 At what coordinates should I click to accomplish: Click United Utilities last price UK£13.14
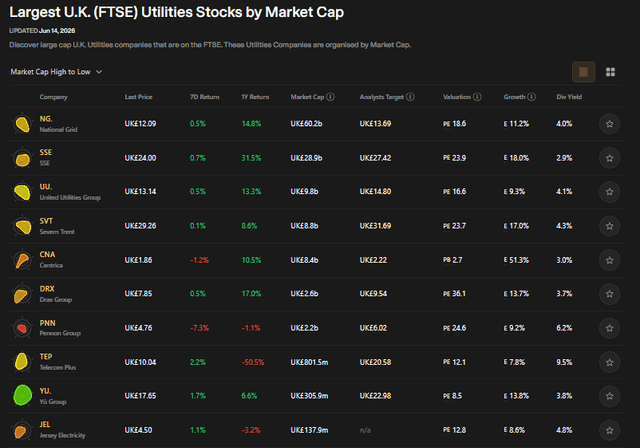tap(140, 192)
